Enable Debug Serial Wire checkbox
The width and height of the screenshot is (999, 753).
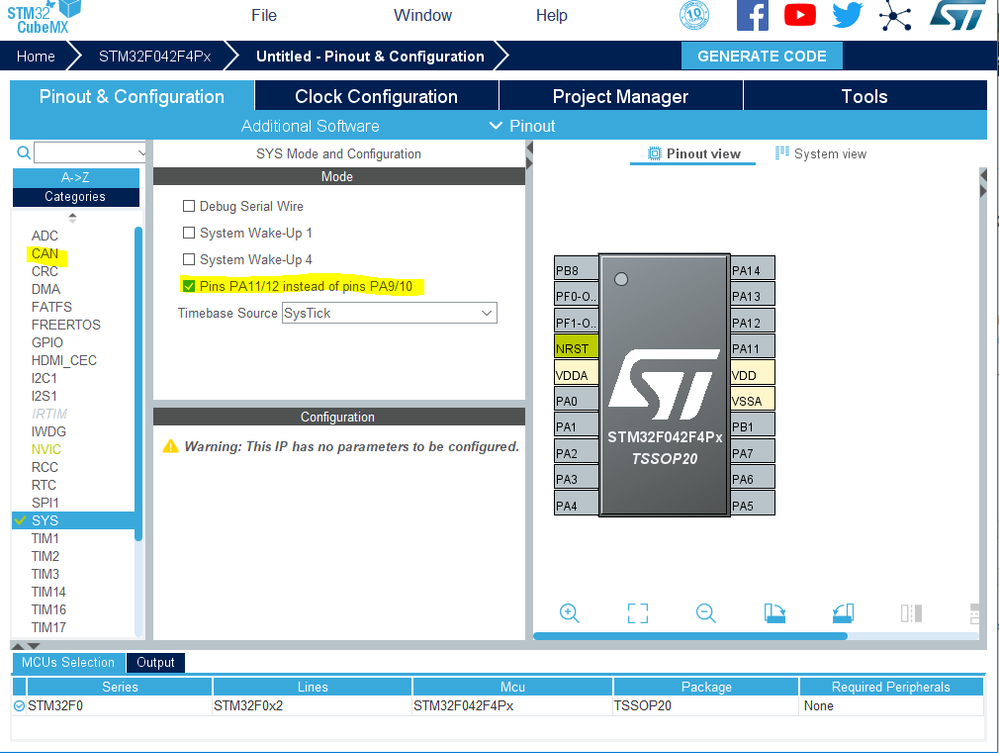click(x=189, y=206)
